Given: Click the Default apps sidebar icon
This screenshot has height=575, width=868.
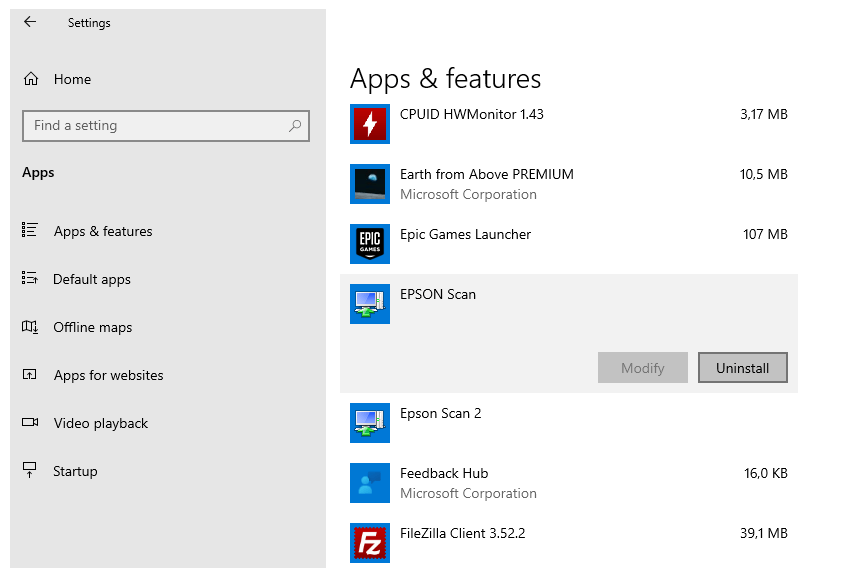Looking at the screenshot, I should [x=29, y=278].
